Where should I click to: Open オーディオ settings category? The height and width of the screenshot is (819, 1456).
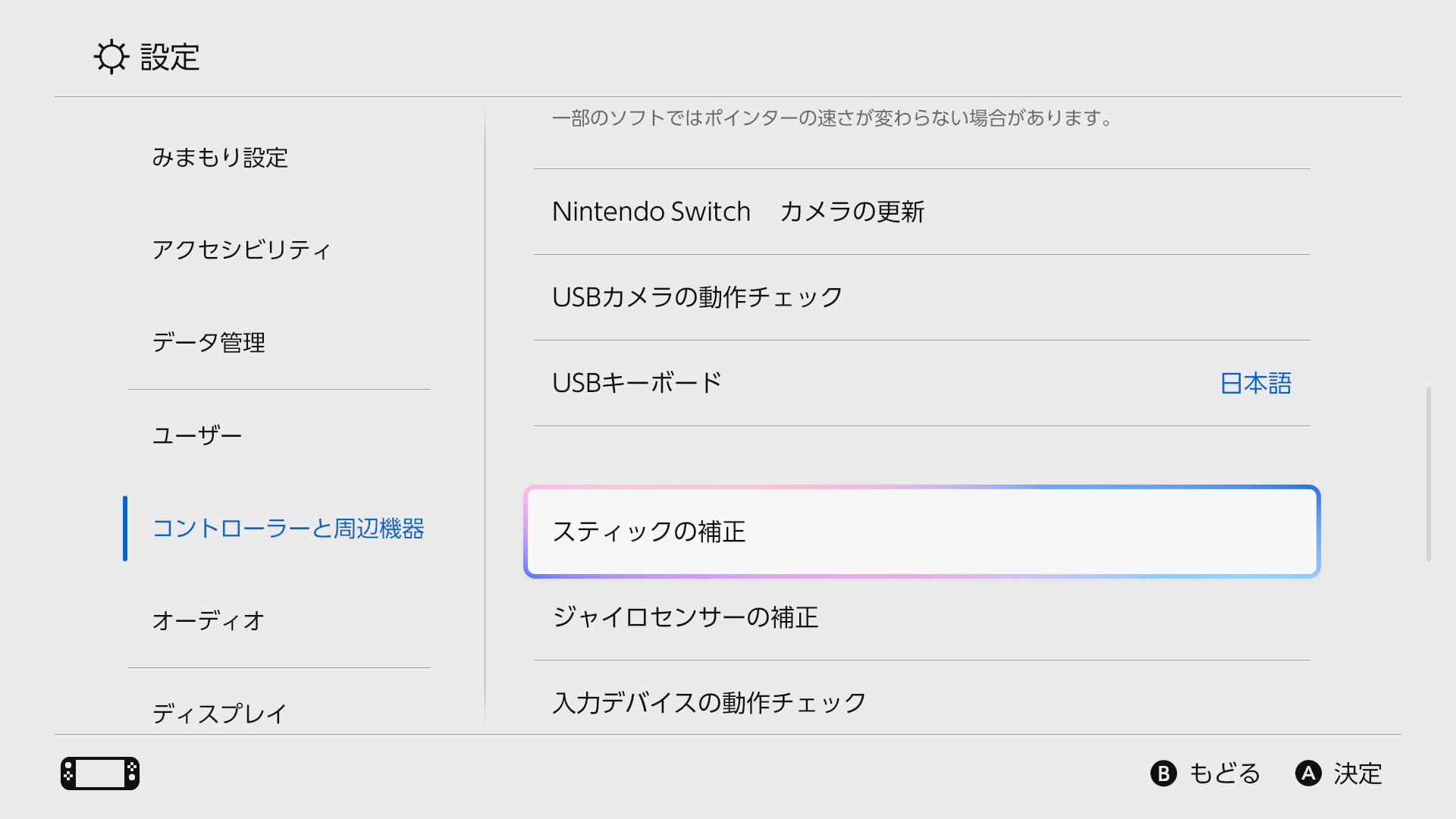pos(209,621)
